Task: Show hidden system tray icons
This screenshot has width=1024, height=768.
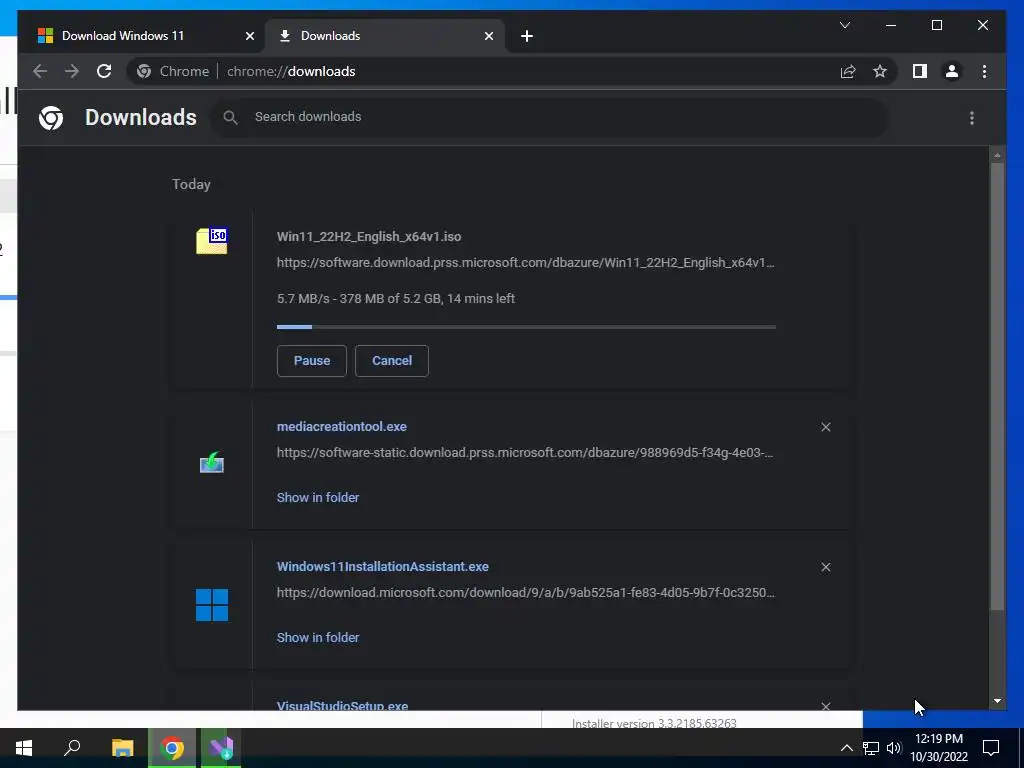Action: [846, 748]
